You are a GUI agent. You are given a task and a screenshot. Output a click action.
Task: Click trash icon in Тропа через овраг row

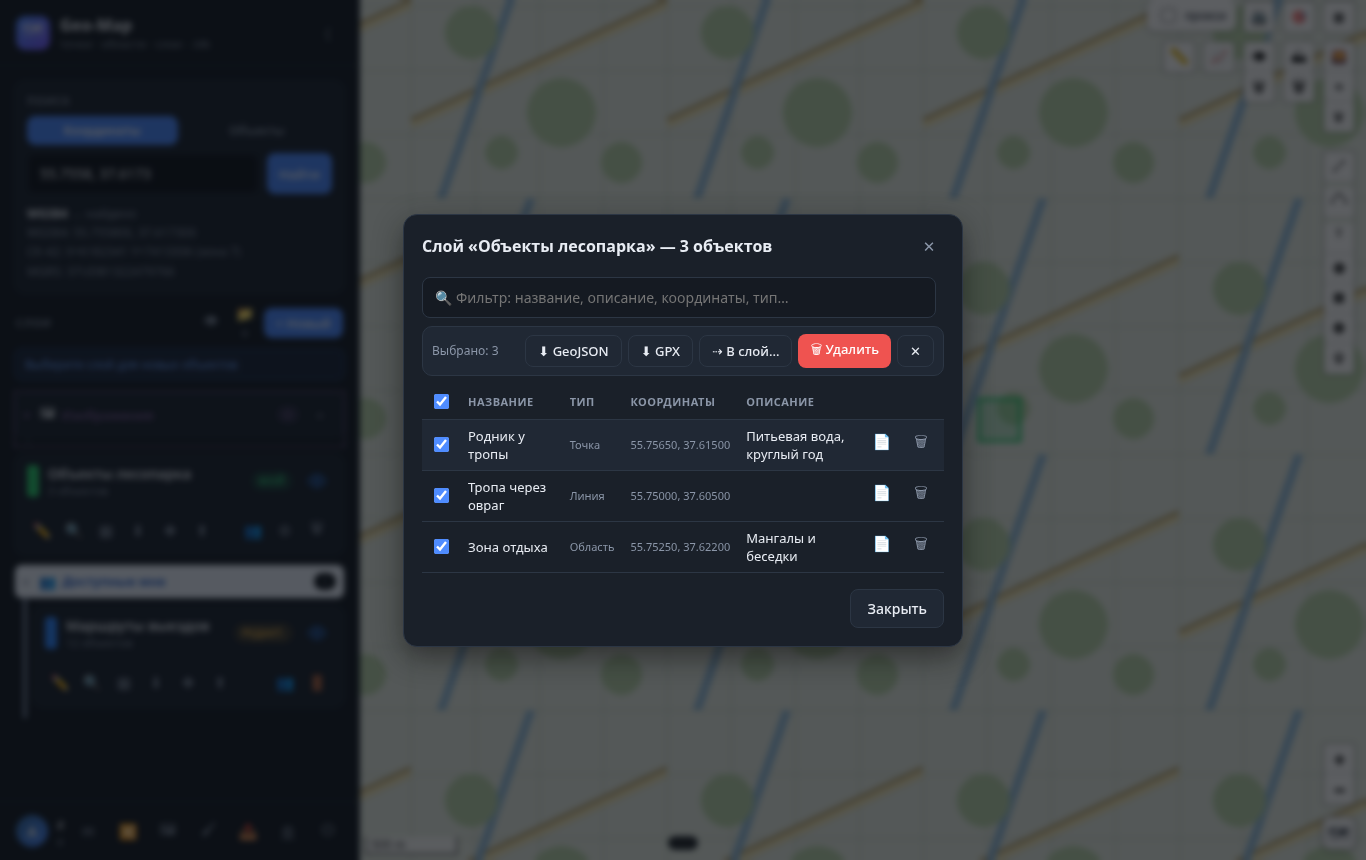tap(921, 493)
